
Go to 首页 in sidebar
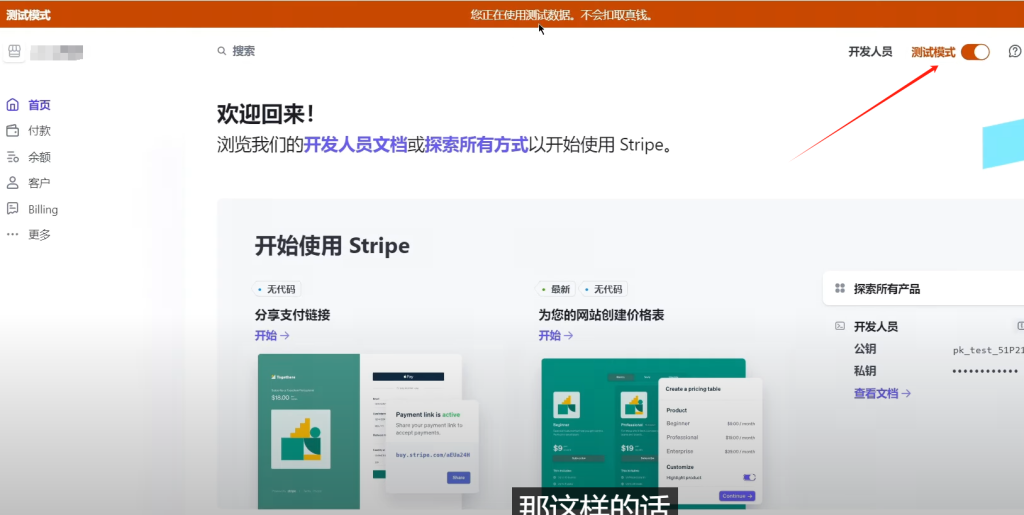[x=39, y=105]
